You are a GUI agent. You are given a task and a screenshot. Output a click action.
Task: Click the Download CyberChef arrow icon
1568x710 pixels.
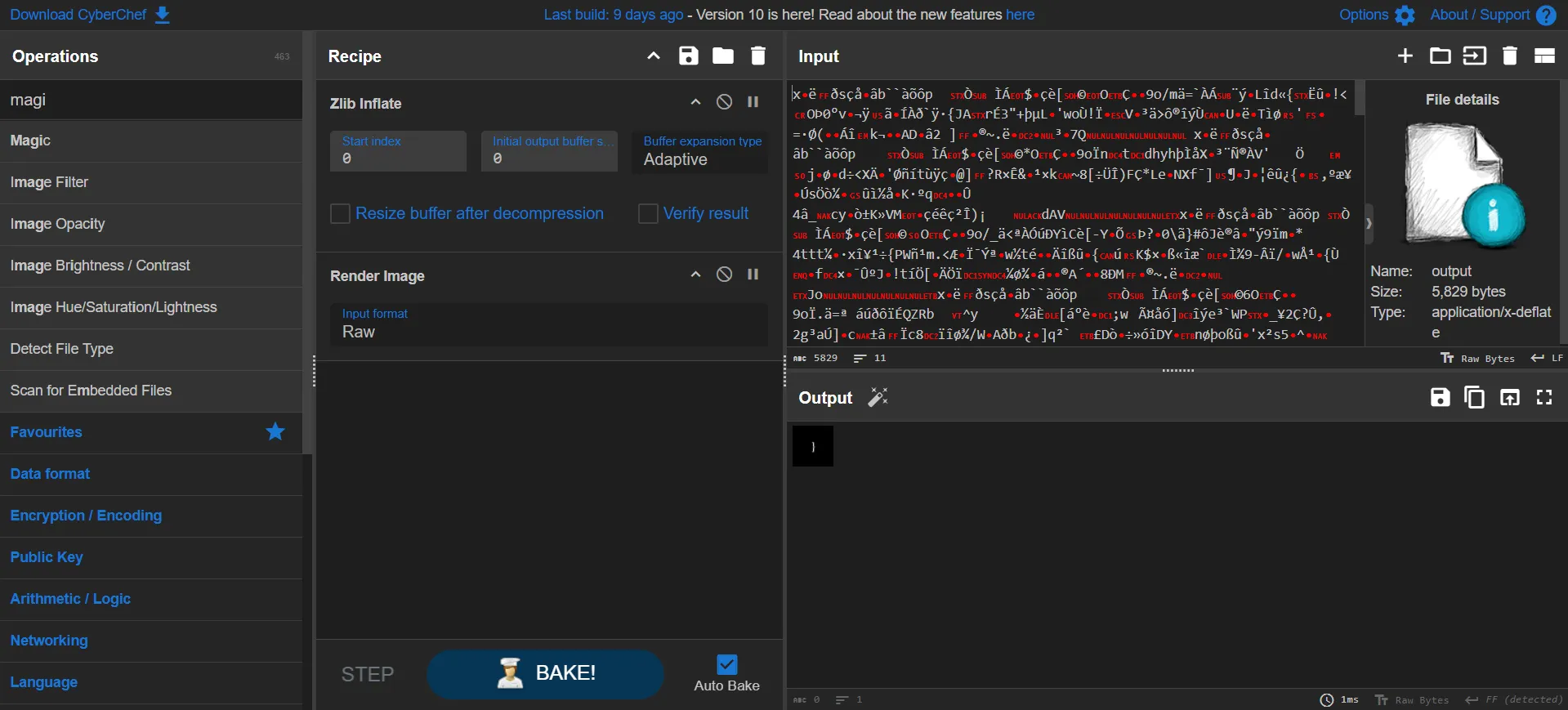coord(163,15)
